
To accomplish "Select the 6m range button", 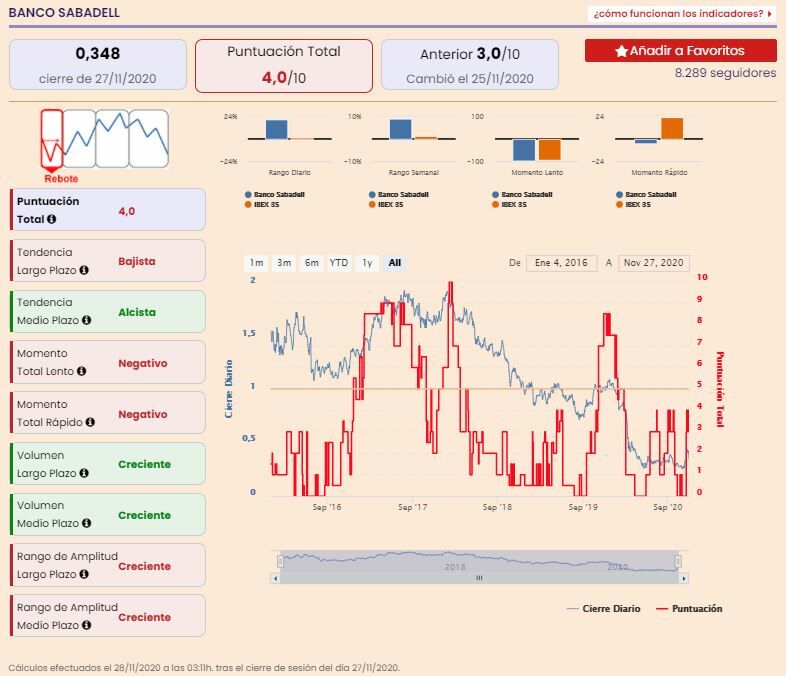I will click(x=312, y=263).
